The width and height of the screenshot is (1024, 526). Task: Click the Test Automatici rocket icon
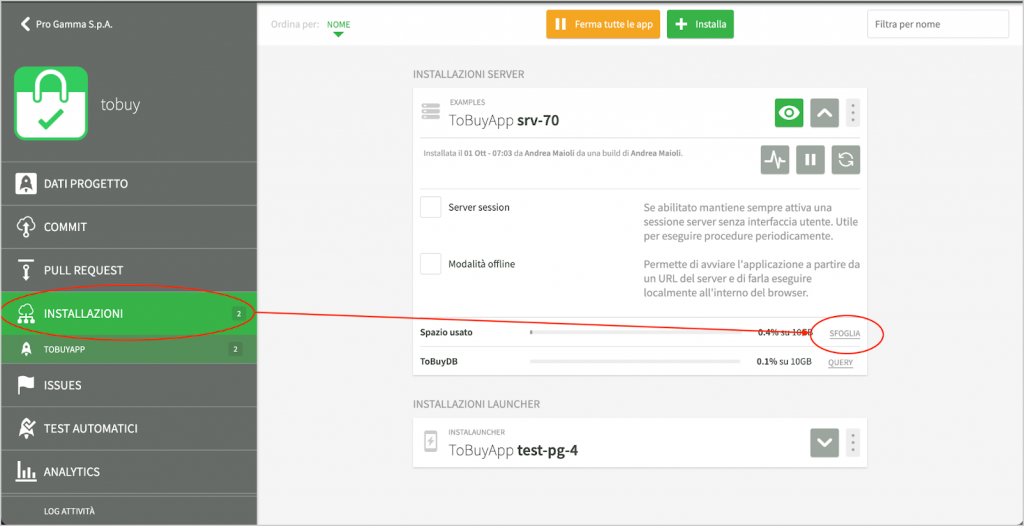[x=25, y=429]
